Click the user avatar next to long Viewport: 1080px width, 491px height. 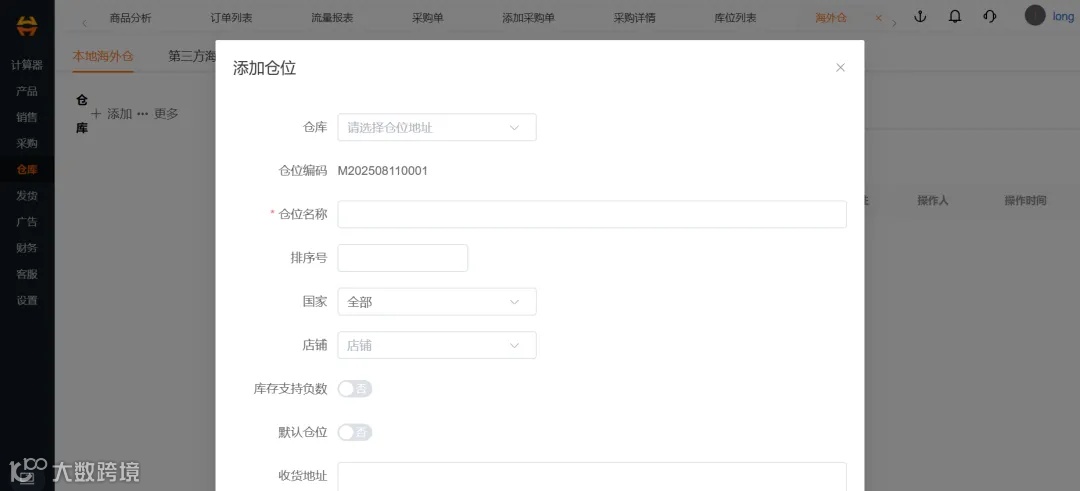[1035, 16]
